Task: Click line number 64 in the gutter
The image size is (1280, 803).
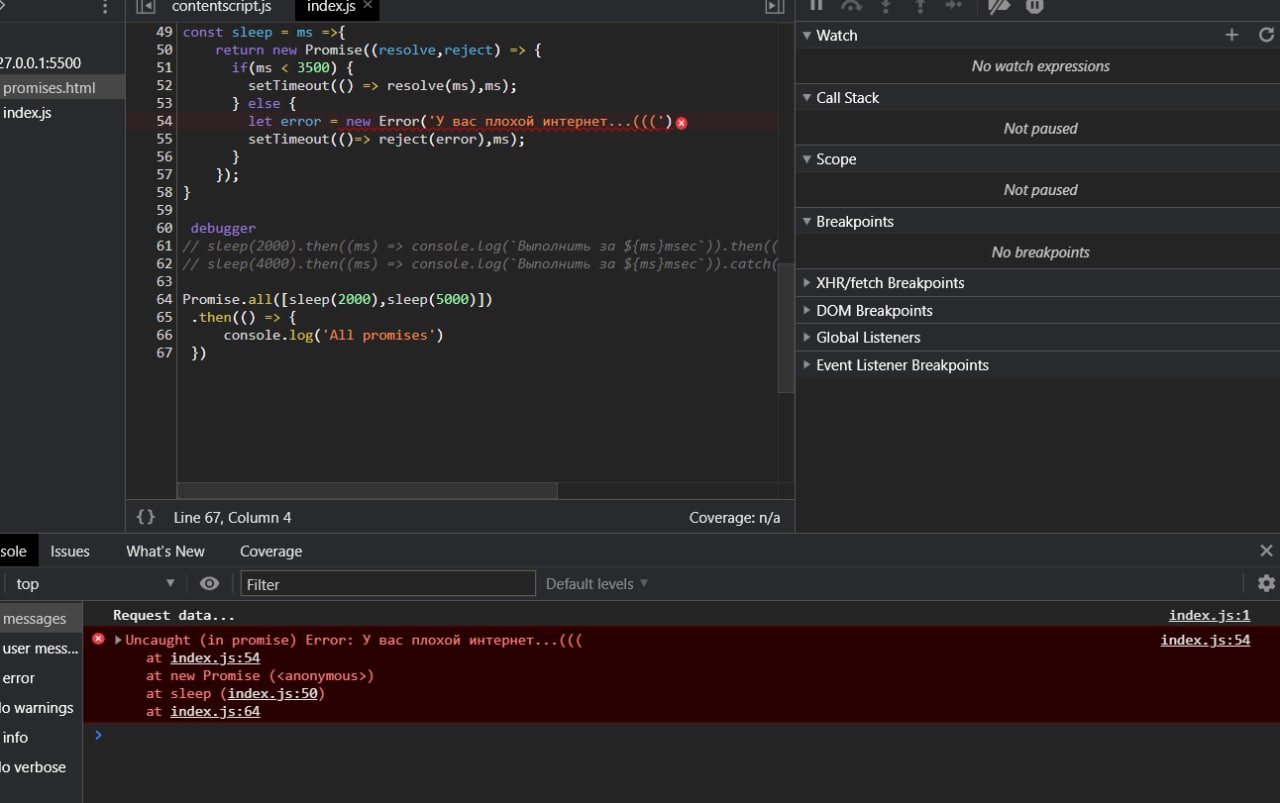Action: [164, 299]
